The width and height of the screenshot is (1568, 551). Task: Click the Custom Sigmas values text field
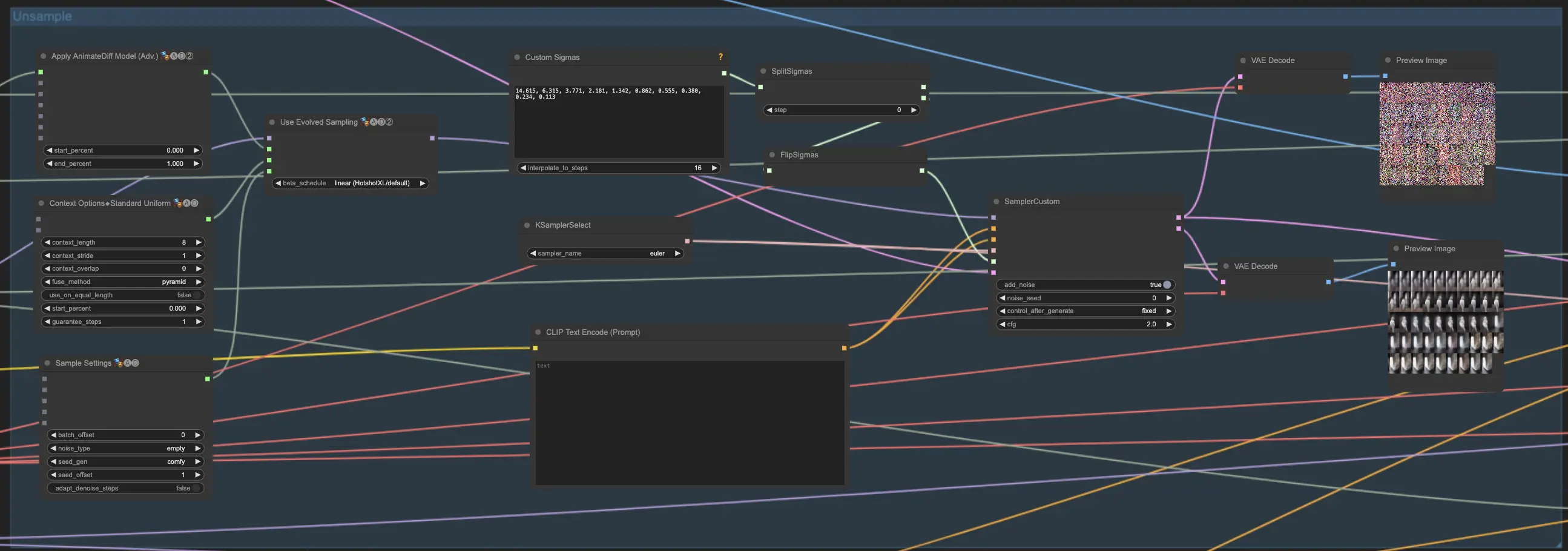coord(619,122)
